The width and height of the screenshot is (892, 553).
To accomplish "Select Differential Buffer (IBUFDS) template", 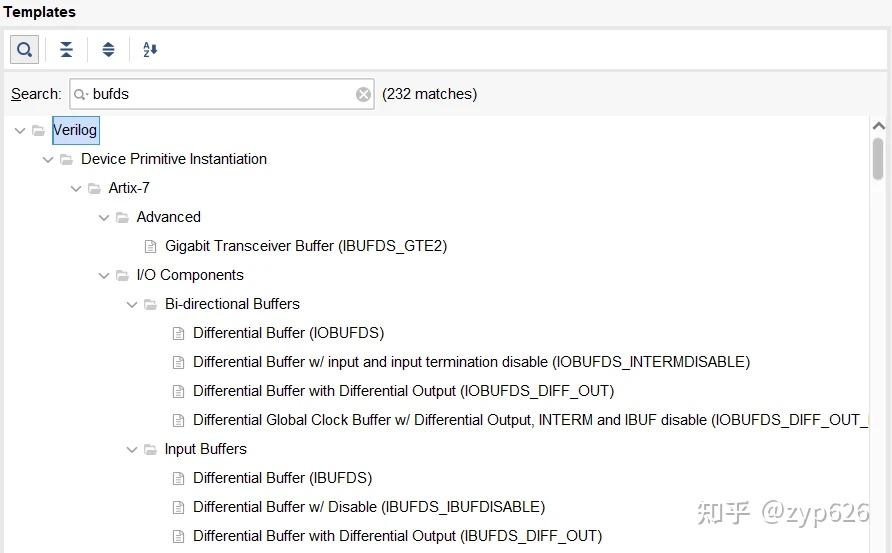I will click(282, 478).
